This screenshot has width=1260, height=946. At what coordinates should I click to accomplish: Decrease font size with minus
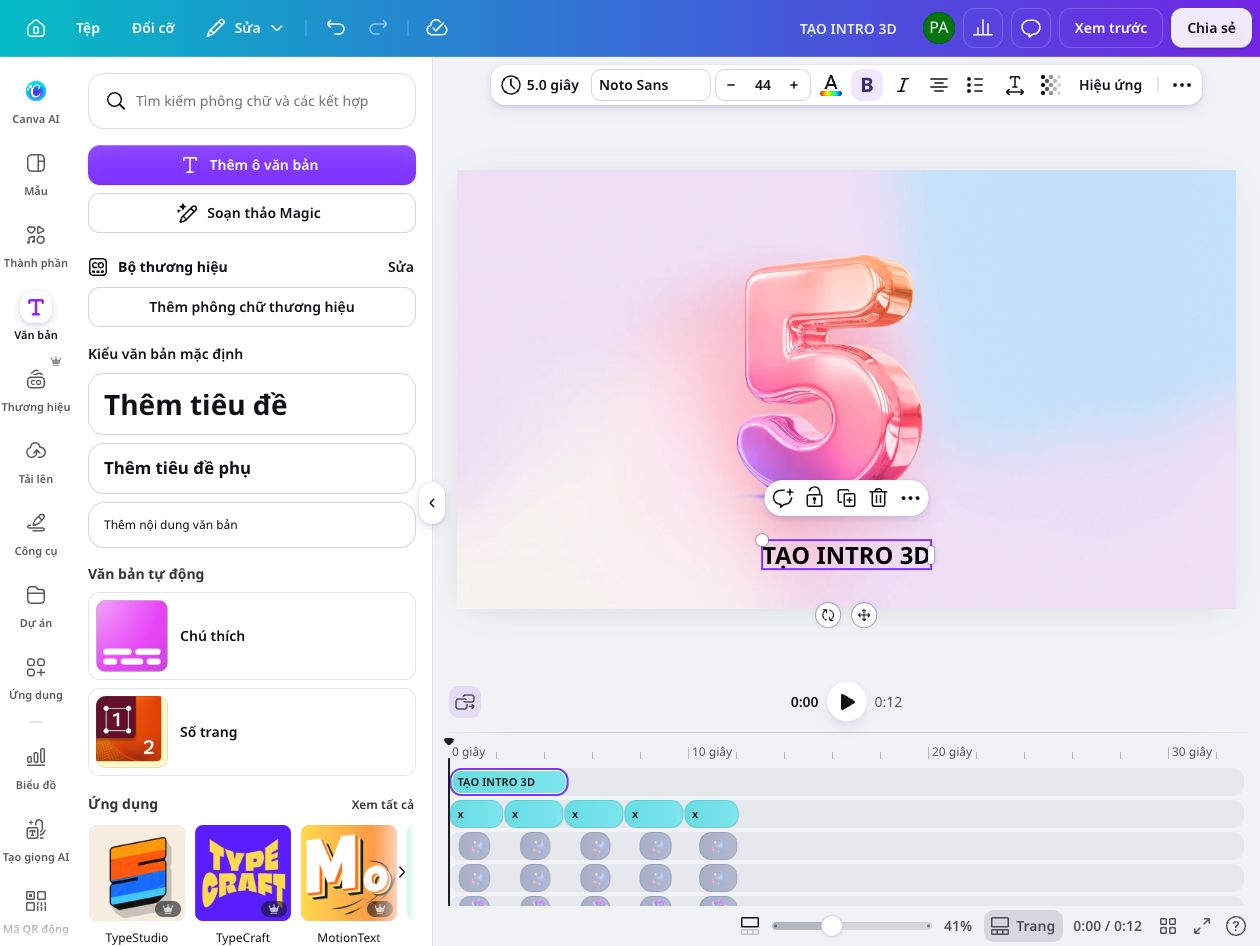[x=731, y=85]
